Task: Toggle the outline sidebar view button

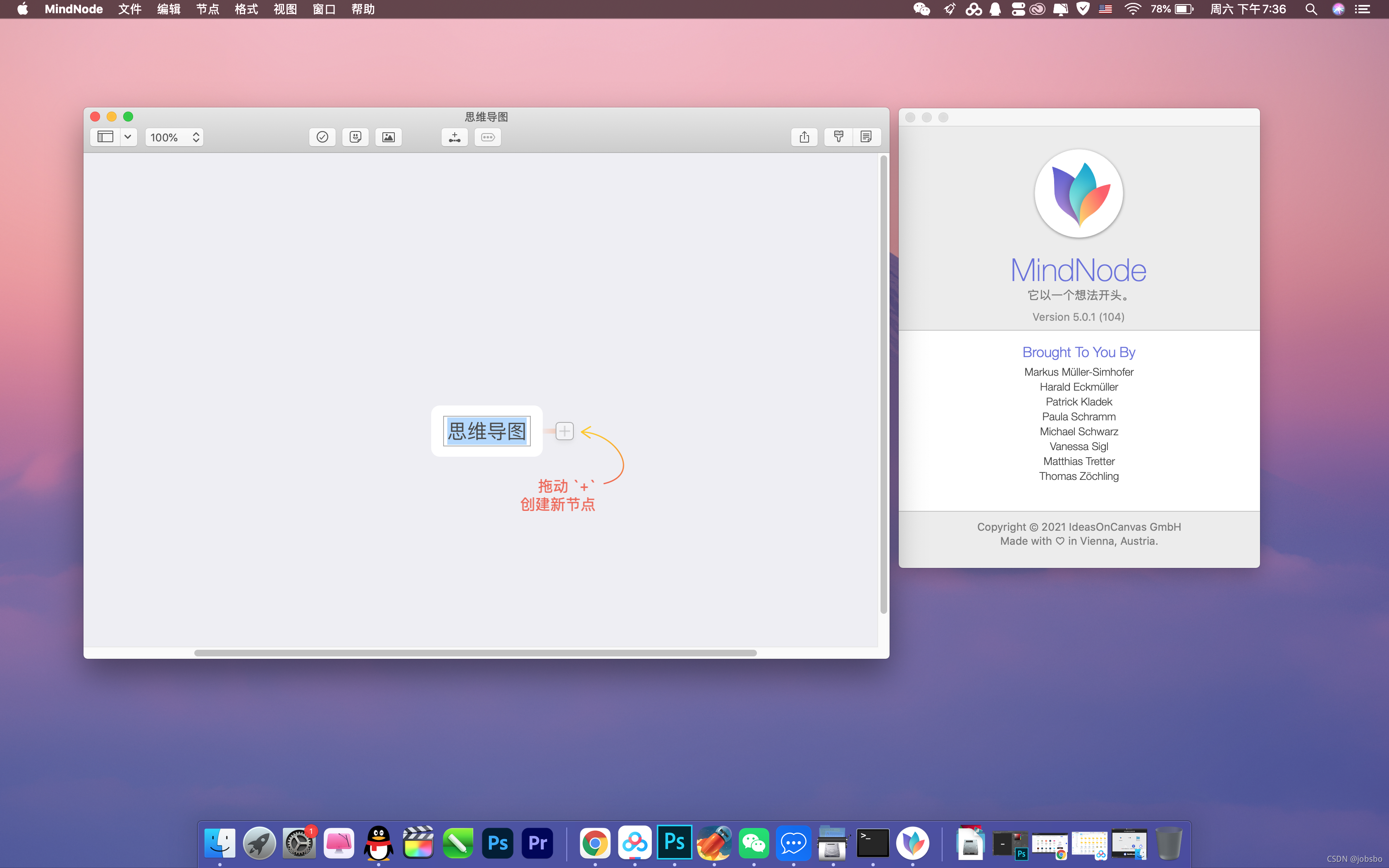Action: pyautogui.click(x=105, y=137)
